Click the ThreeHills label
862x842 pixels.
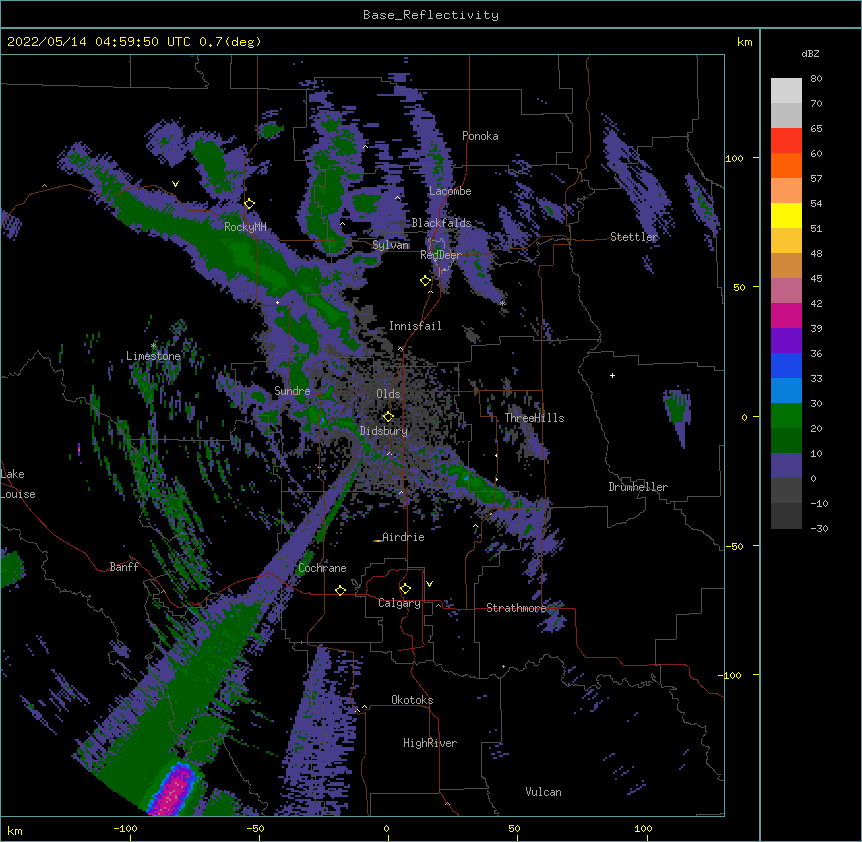click(534, 418)
